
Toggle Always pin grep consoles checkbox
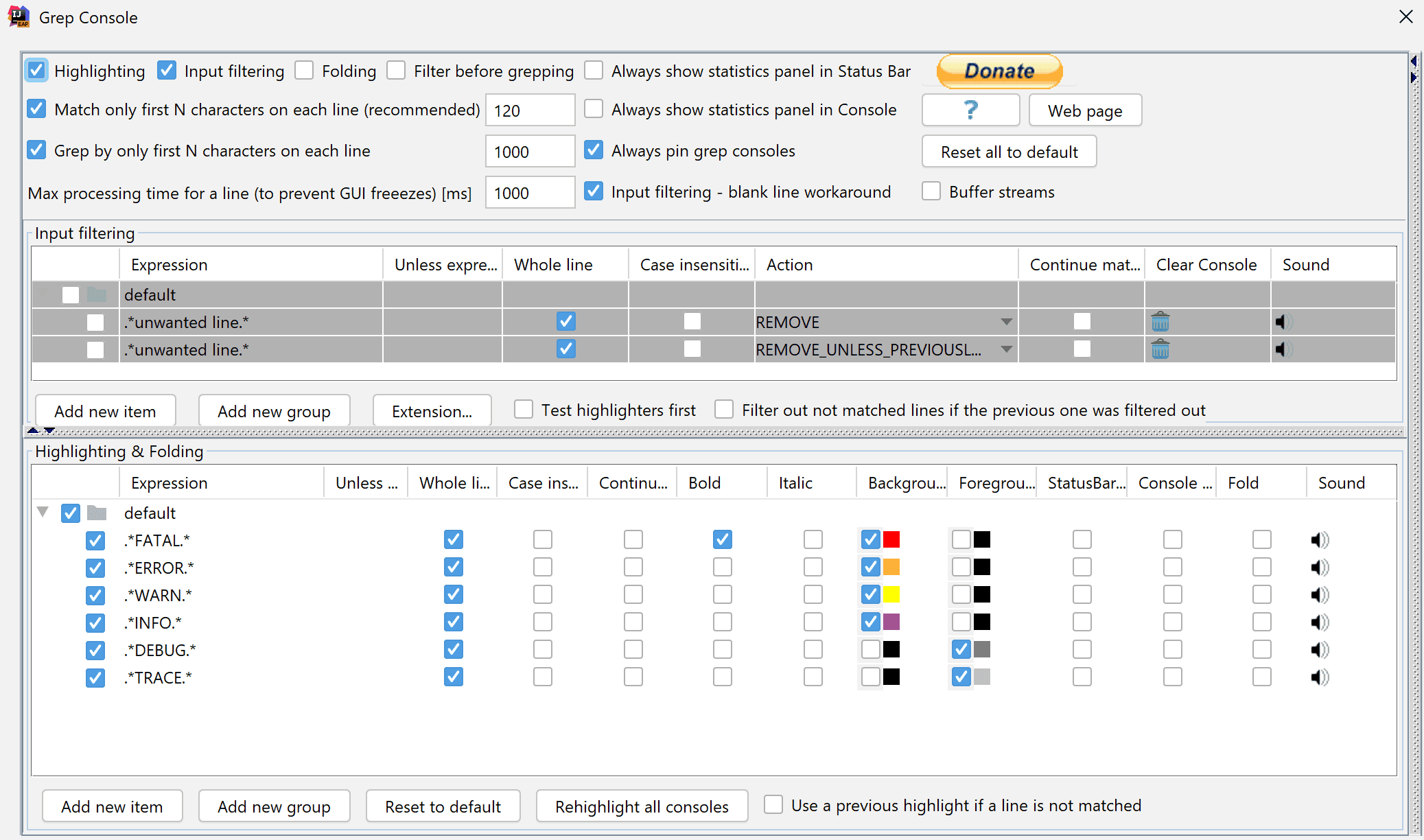coord(594,150)
